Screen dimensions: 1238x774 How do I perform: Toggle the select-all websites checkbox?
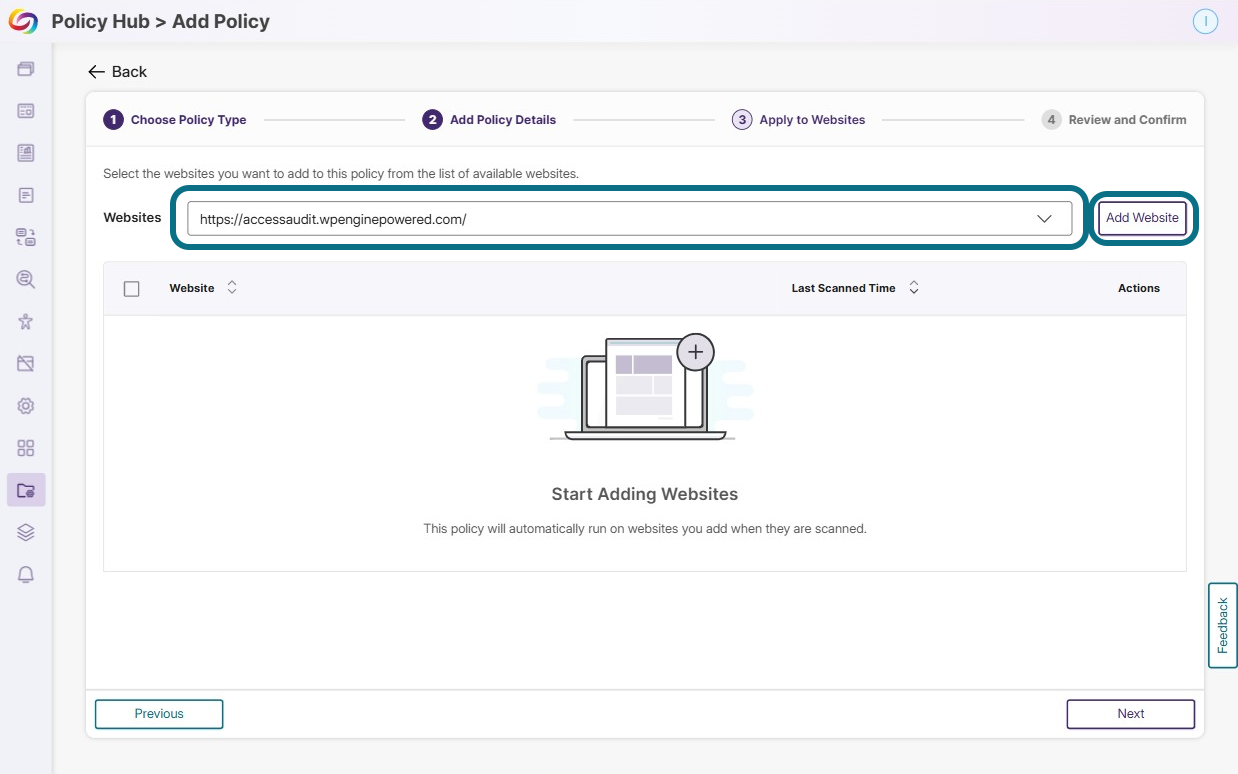(132, 289)
